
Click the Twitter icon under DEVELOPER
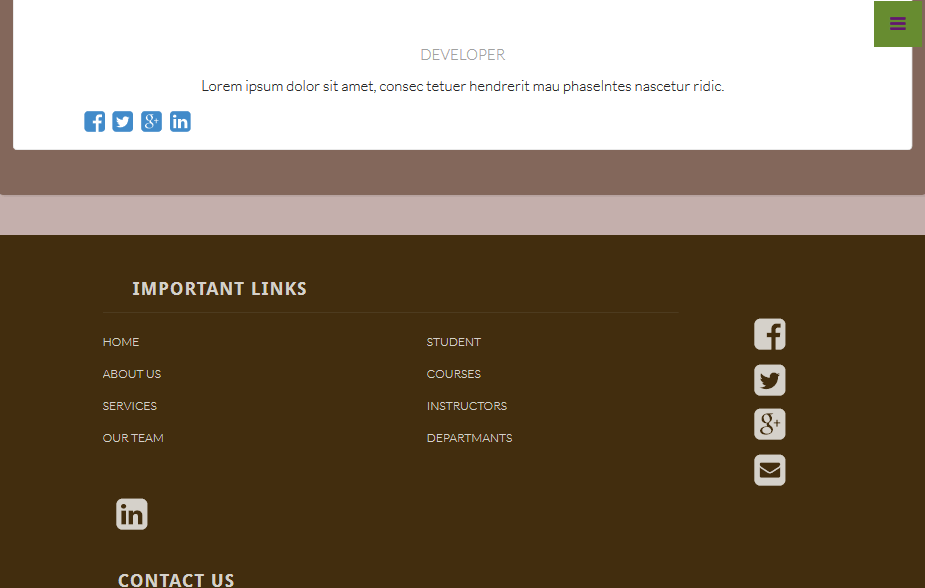tap(122, 121)
